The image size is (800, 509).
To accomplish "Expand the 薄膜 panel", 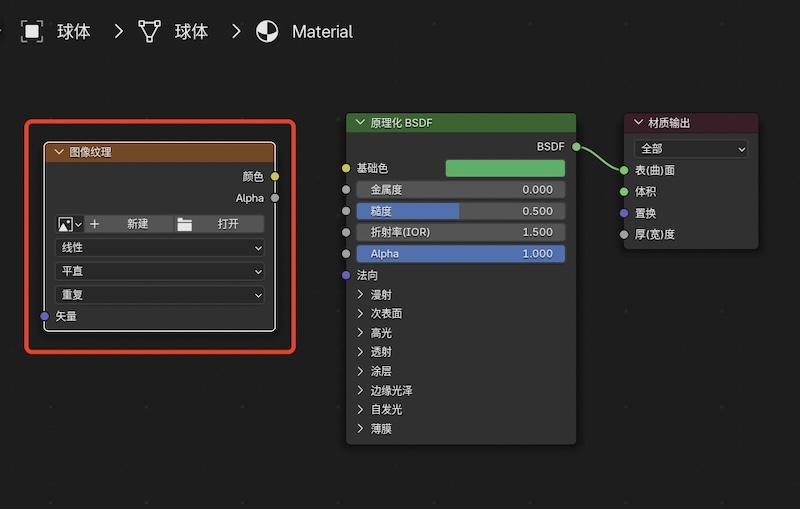I will click(360, 429).
